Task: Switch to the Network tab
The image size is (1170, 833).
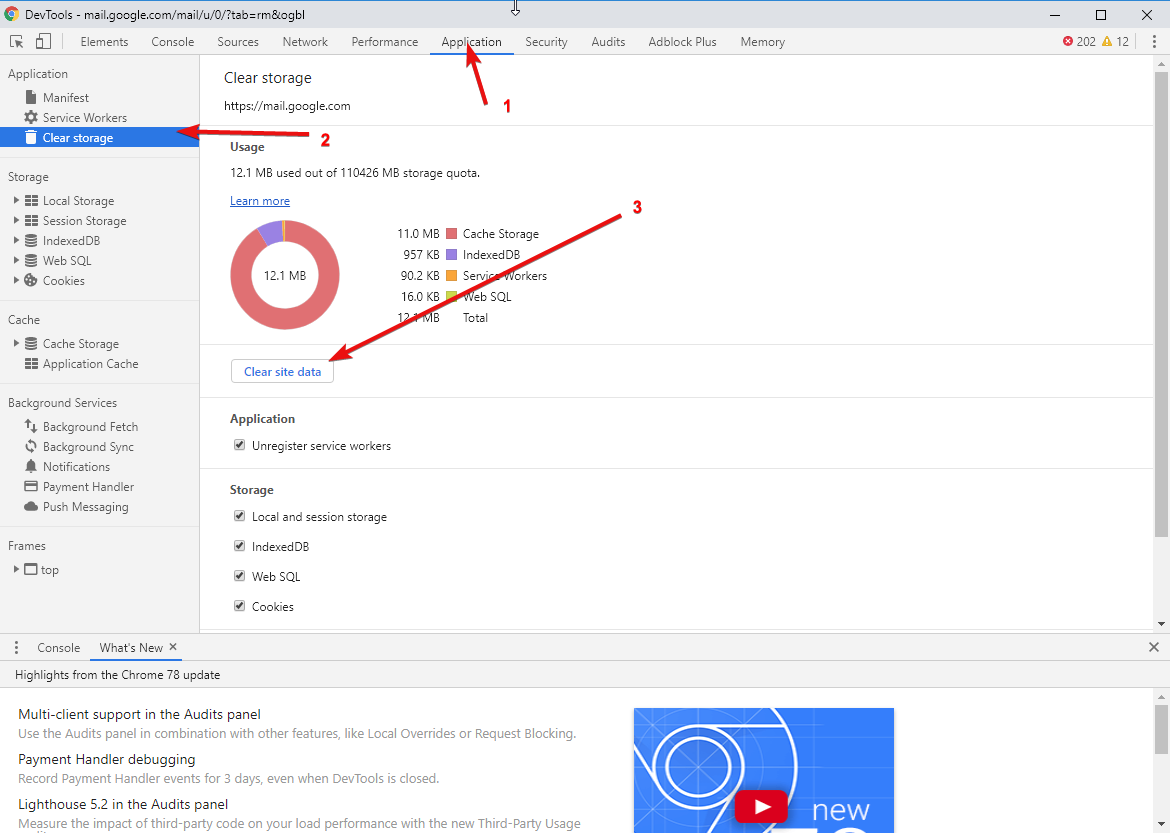Action: [305, 42]
